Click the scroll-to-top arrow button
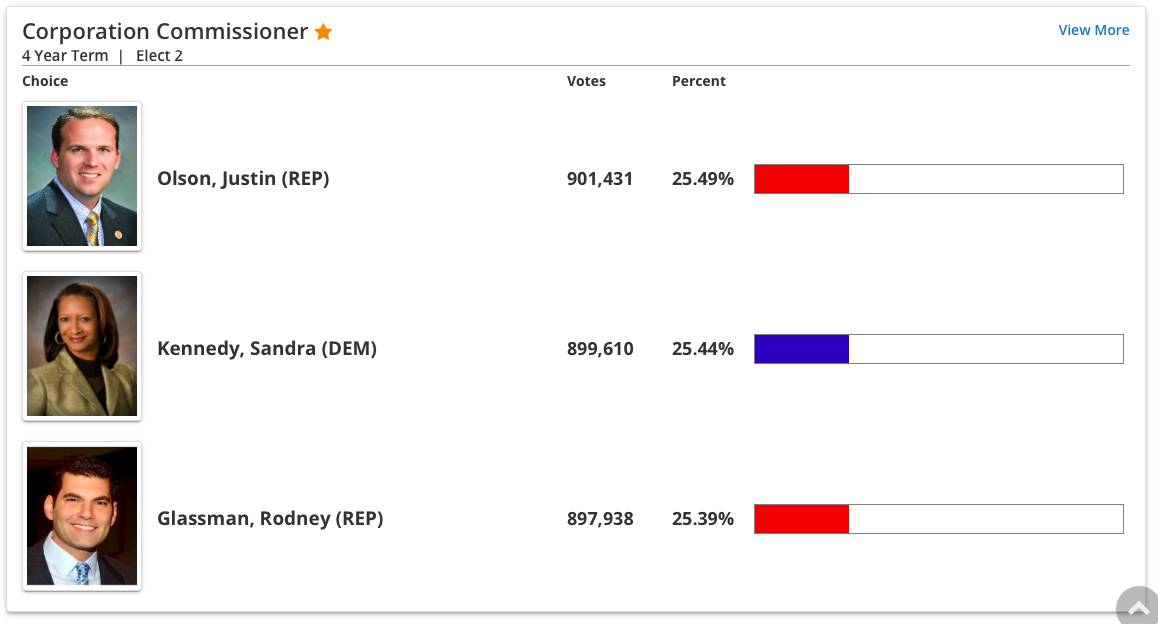Viewport: 1158px width, 624px height. (x=1138, y=607)
